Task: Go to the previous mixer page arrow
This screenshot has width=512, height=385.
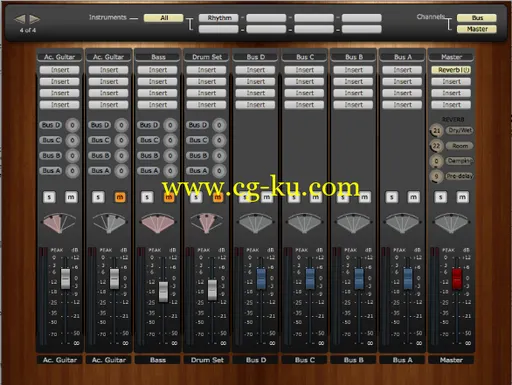Action: 20,19
